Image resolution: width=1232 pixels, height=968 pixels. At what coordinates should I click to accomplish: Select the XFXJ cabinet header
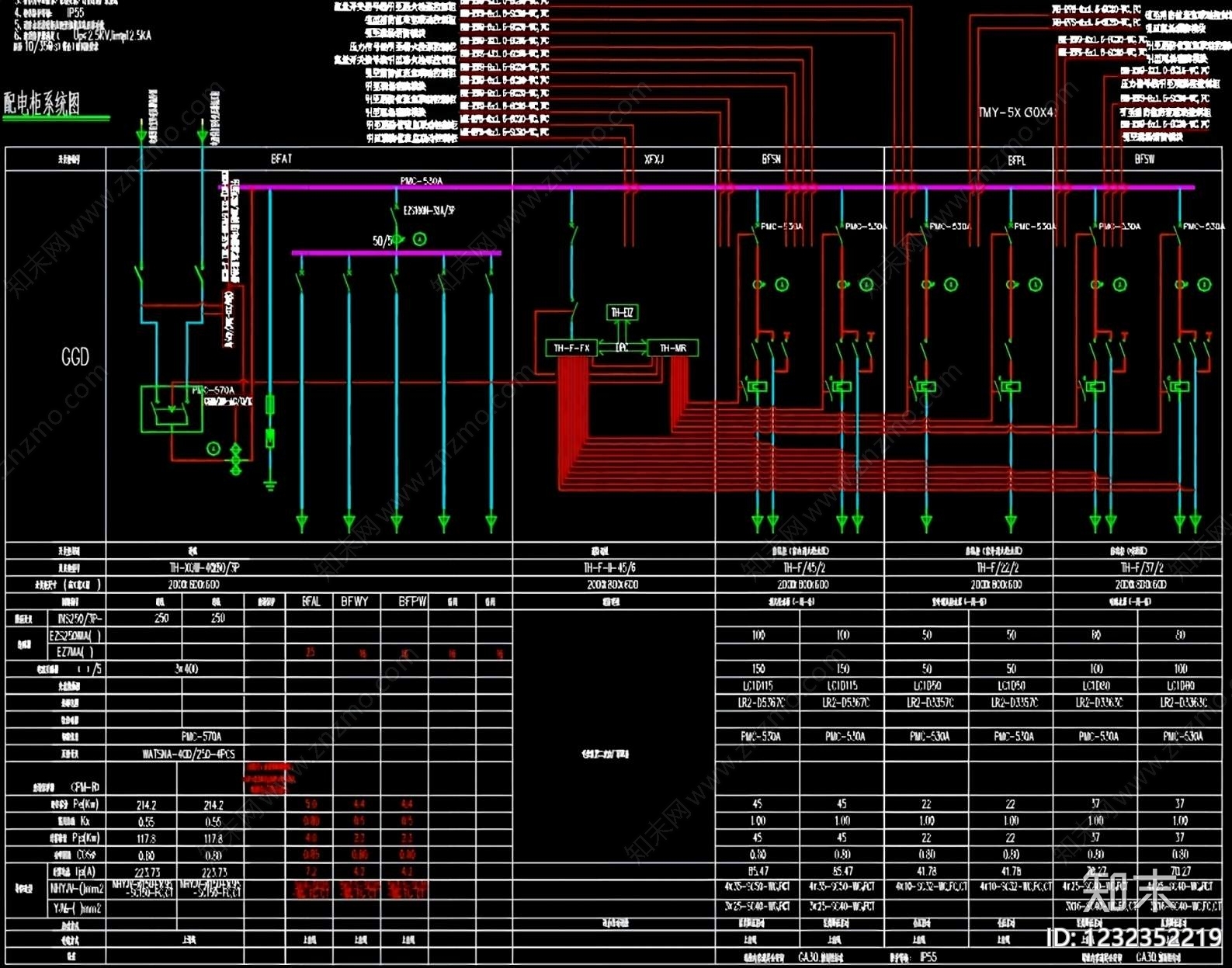point(654,159)
